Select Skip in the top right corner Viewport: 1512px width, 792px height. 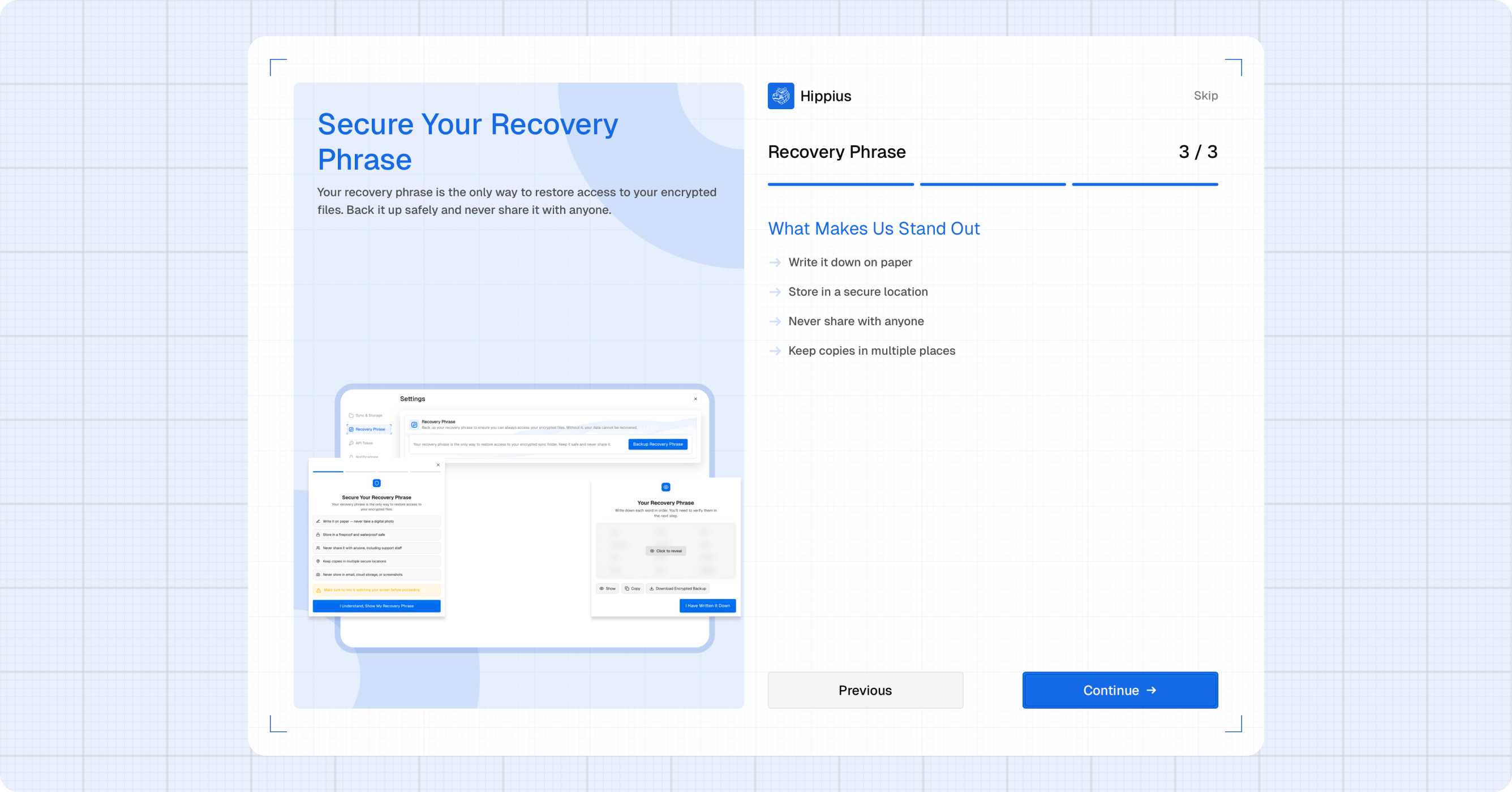tap(1206, 95)
